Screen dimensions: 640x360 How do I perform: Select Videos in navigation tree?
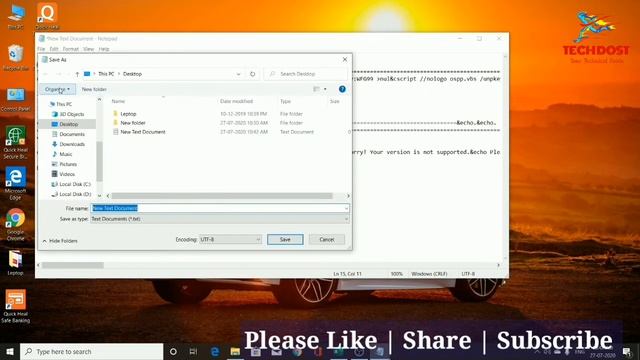click(63, 174)
